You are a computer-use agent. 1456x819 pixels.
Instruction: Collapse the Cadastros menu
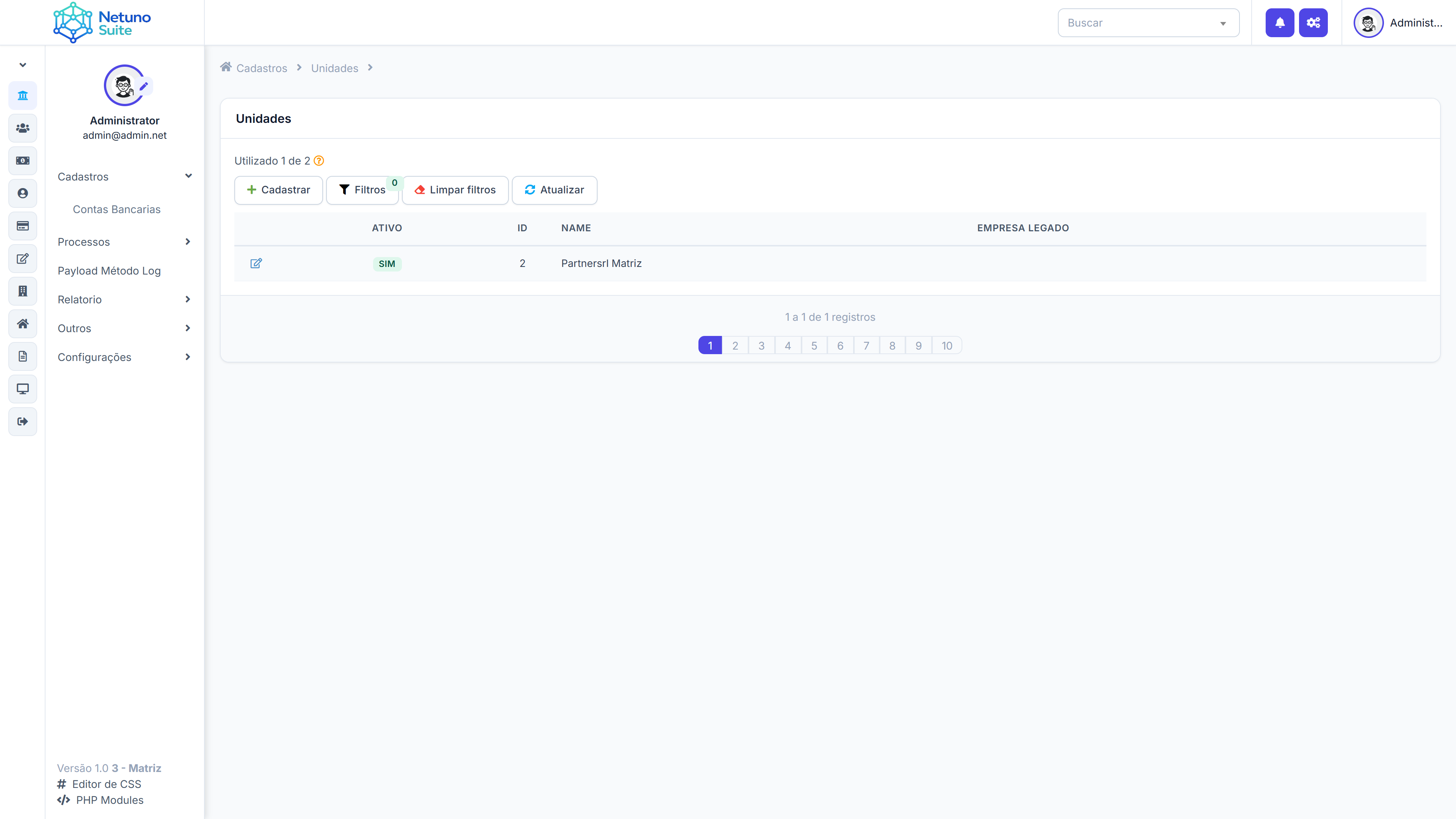pyautogui.click(x=125, y=176)
